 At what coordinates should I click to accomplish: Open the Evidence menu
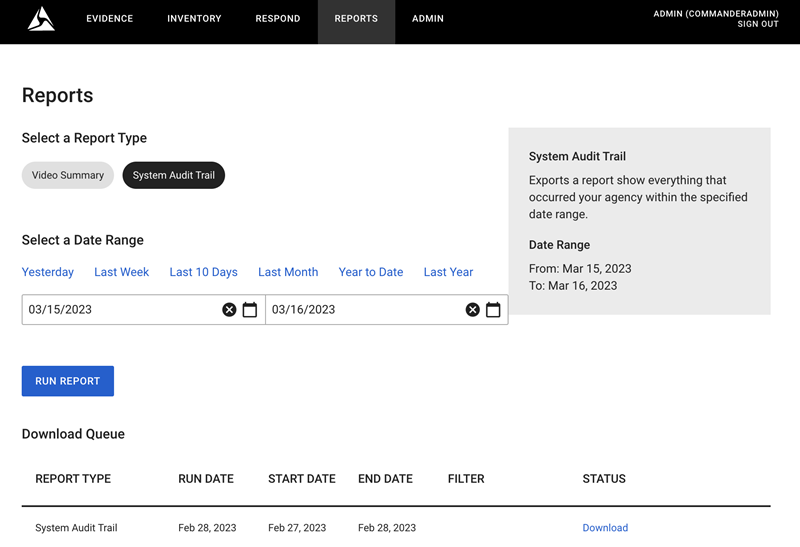point(110,19)
